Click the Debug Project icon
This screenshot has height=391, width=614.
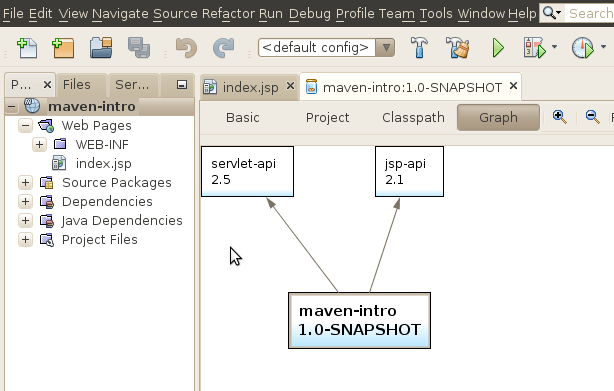[x=535, y=48]
